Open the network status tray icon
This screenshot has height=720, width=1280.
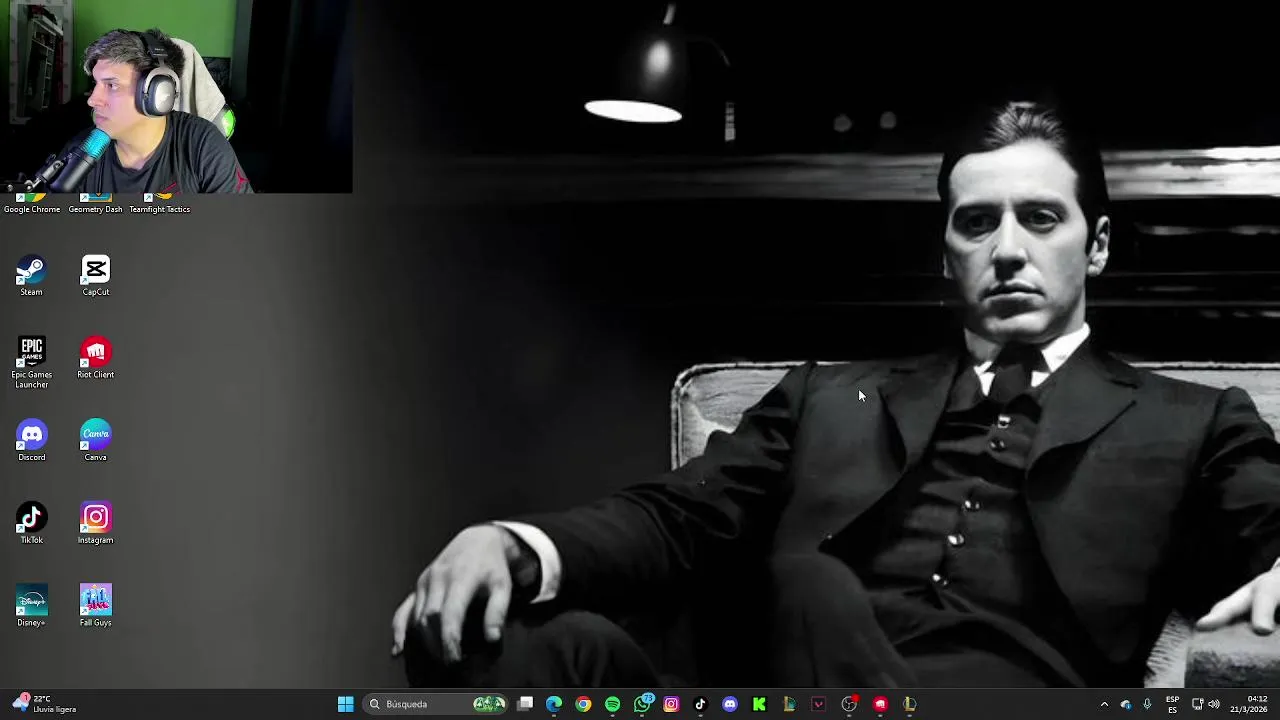(1197, 704)
